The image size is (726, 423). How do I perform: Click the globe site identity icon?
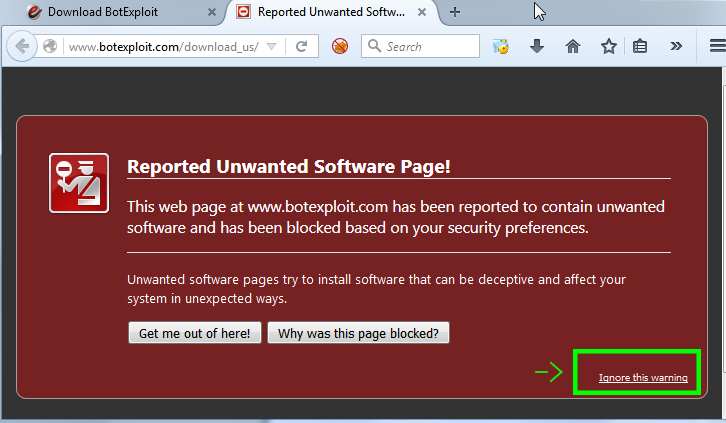pos(50,46)
